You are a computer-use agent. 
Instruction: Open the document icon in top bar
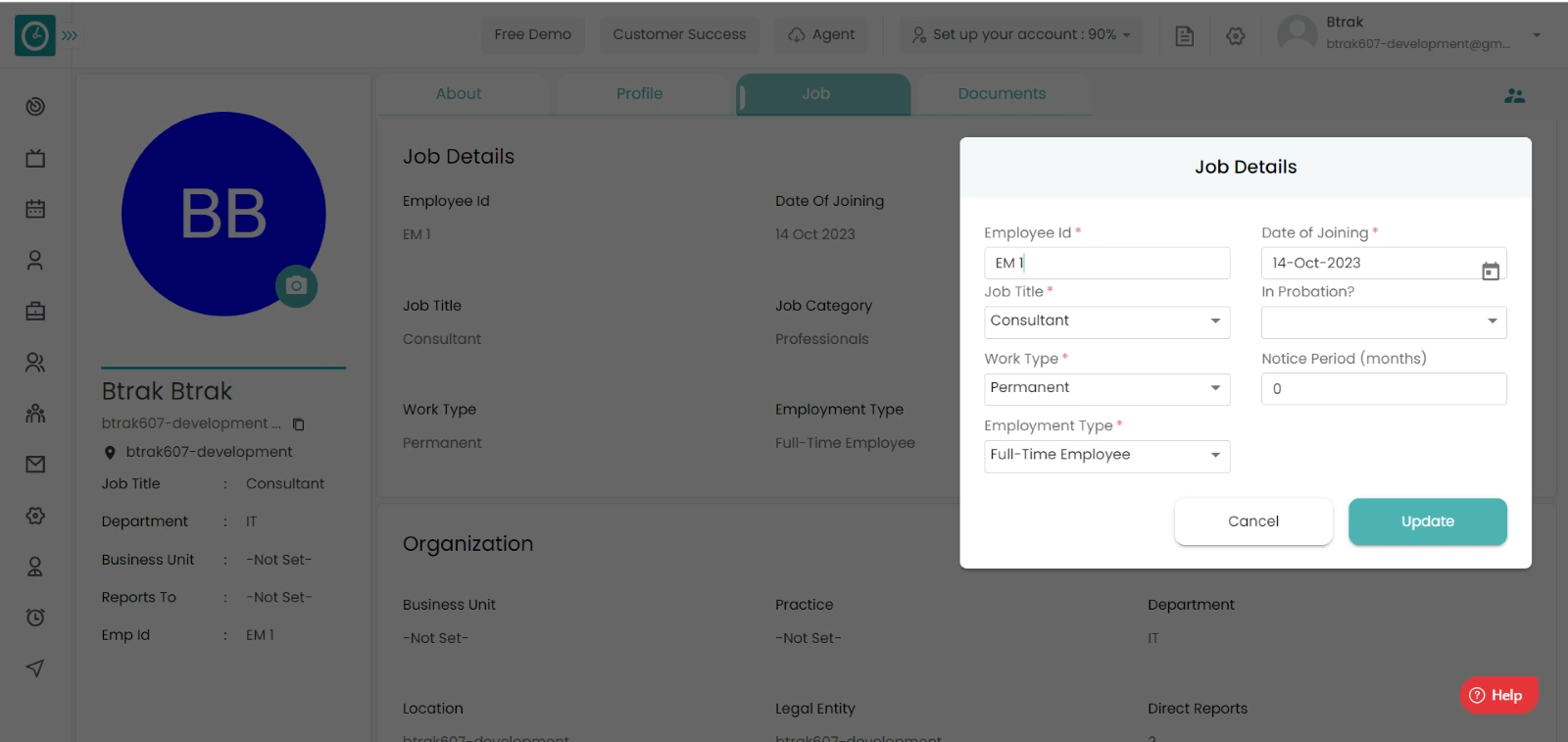[x=1184, y=35]
